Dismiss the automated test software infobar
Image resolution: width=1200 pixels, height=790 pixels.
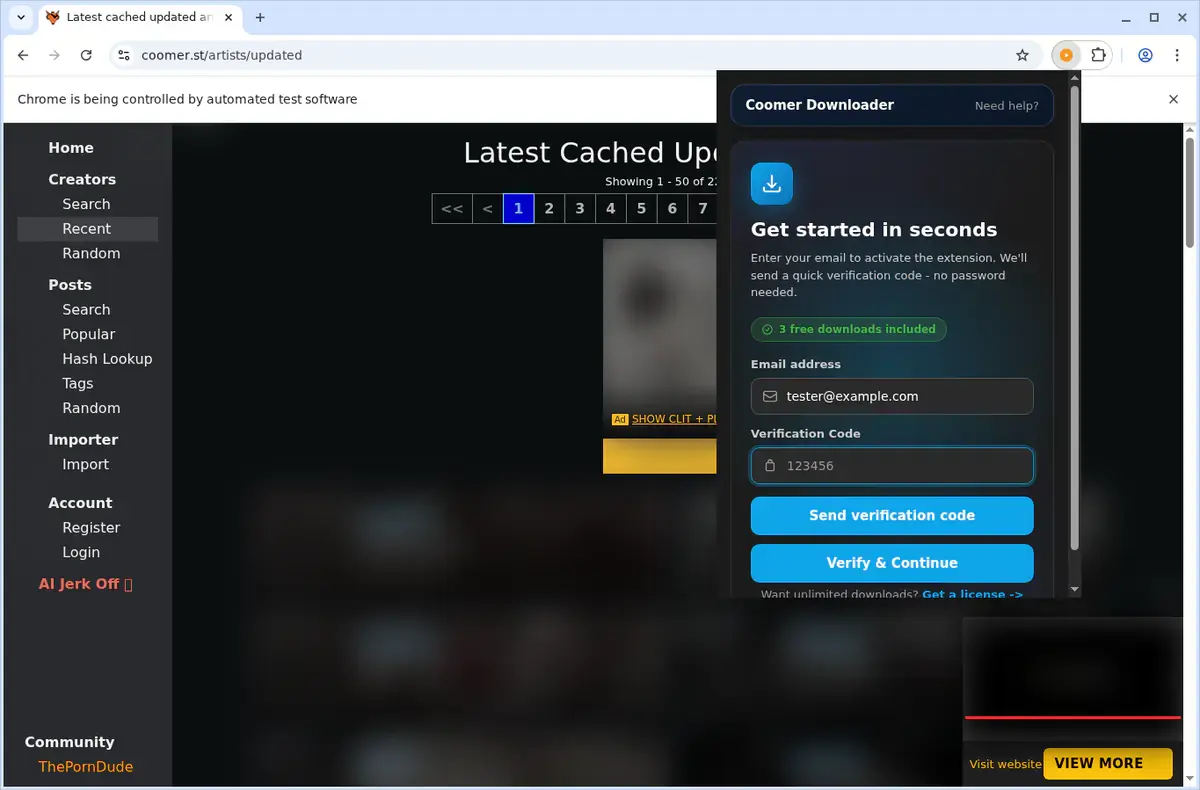pos(1174,99)
